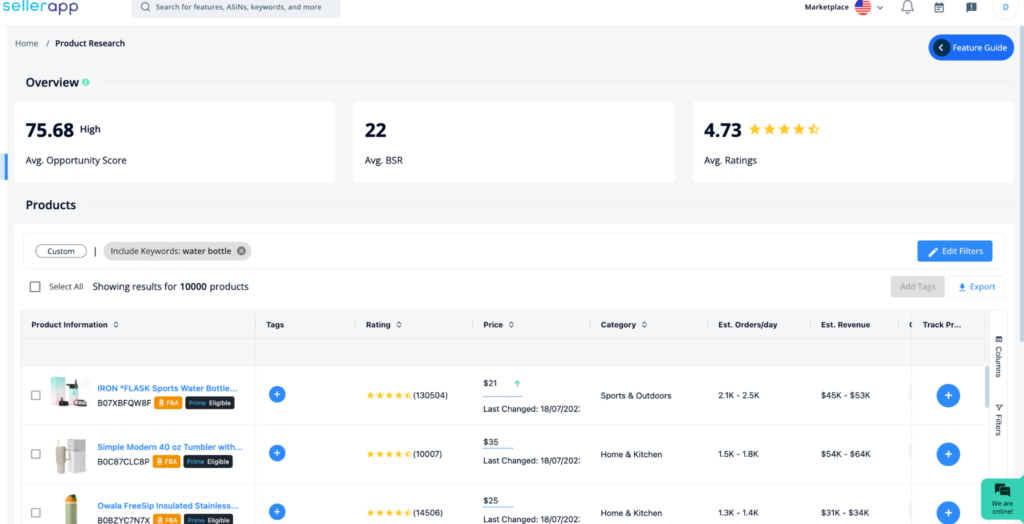
Task: Click the $45K - $53K revenue cell
Action: click(x=846, y=395)
